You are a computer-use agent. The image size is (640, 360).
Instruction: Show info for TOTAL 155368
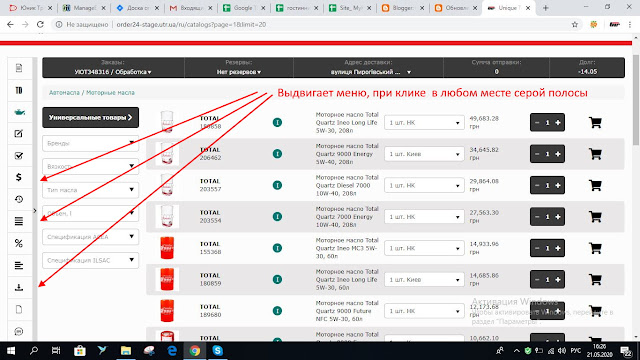(x=277, y=248)
